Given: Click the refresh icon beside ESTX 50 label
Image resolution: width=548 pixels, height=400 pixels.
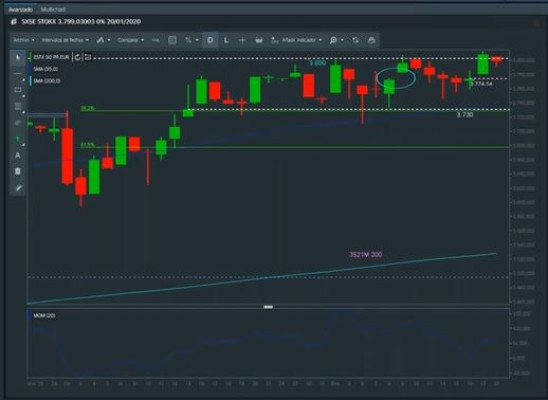Looking at the screenshot, I should click(78, 57).
